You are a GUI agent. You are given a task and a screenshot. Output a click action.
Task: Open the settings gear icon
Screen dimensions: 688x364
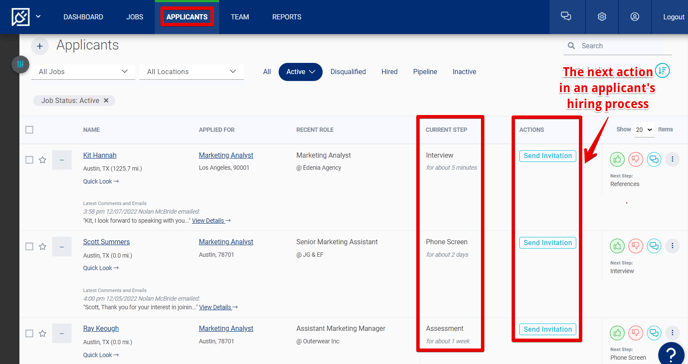pos(602,17)
